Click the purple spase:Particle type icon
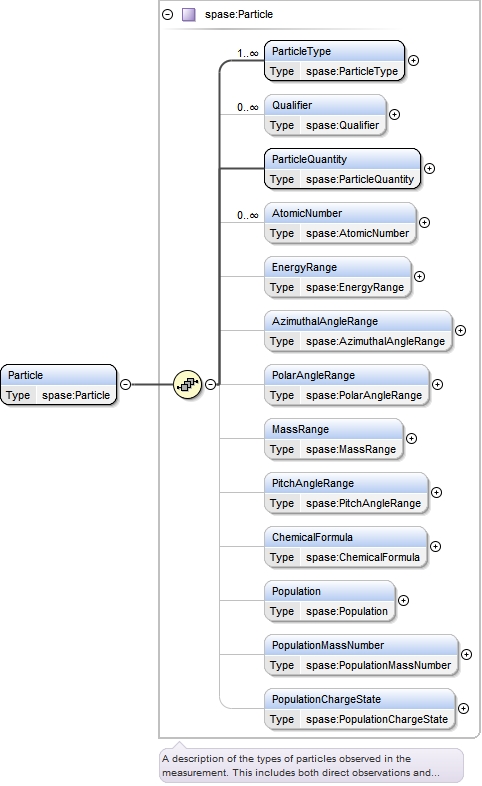This screenshot has height=786, width=482. click(188, 14)
